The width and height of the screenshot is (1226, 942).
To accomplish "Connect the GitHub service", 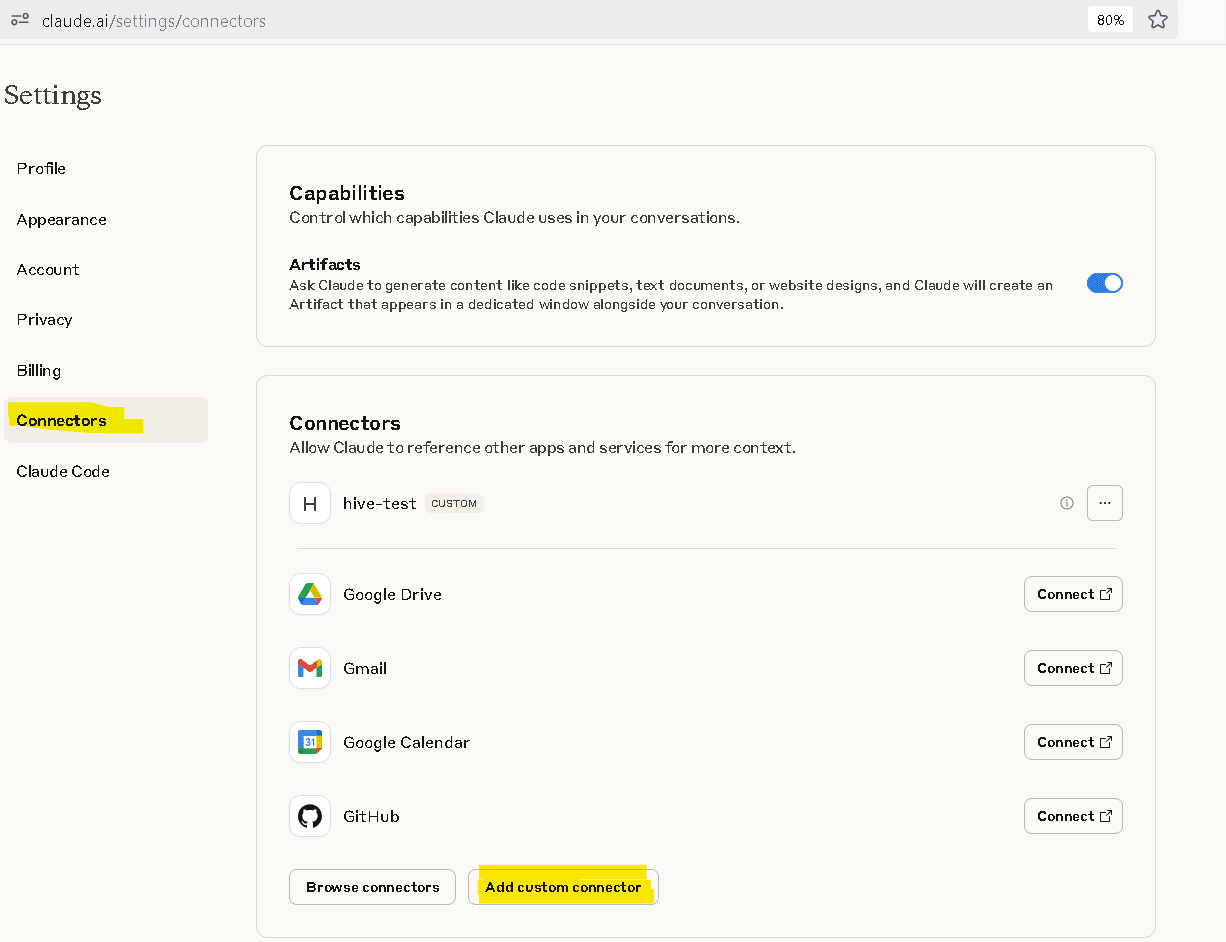I will 1073,816.
